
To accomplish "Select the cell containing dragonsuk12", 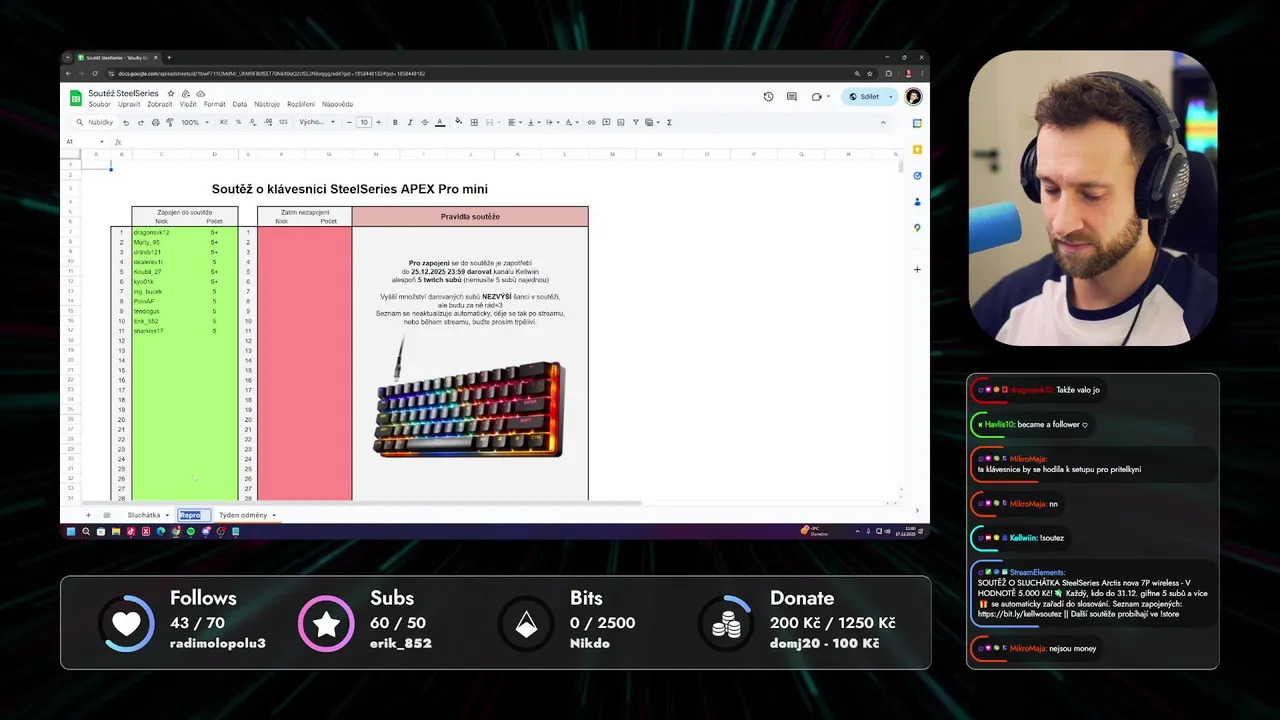I will [x=162, y=232].
